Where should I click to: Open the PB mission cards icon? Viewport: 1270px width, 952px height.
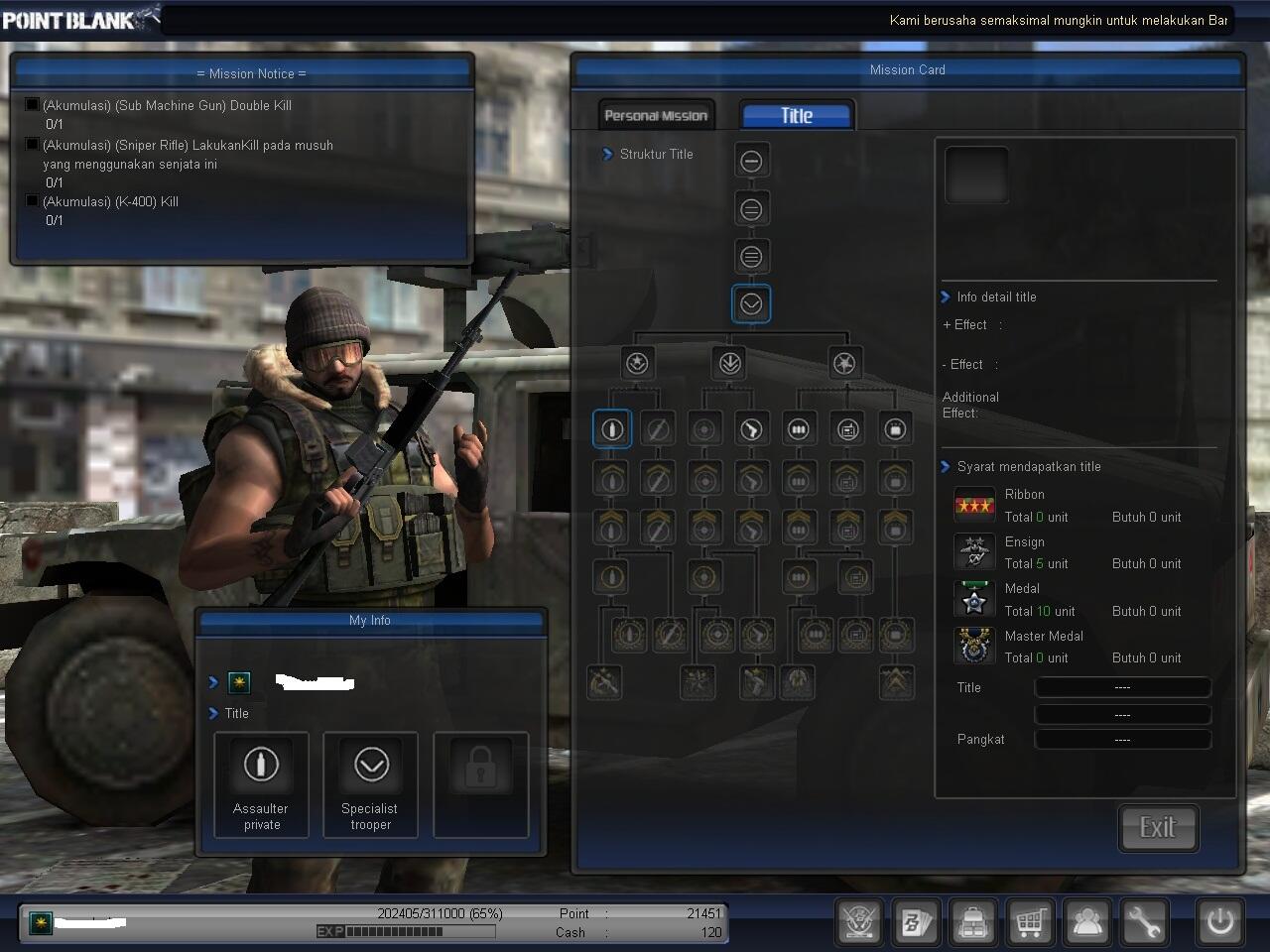[916, 922]
